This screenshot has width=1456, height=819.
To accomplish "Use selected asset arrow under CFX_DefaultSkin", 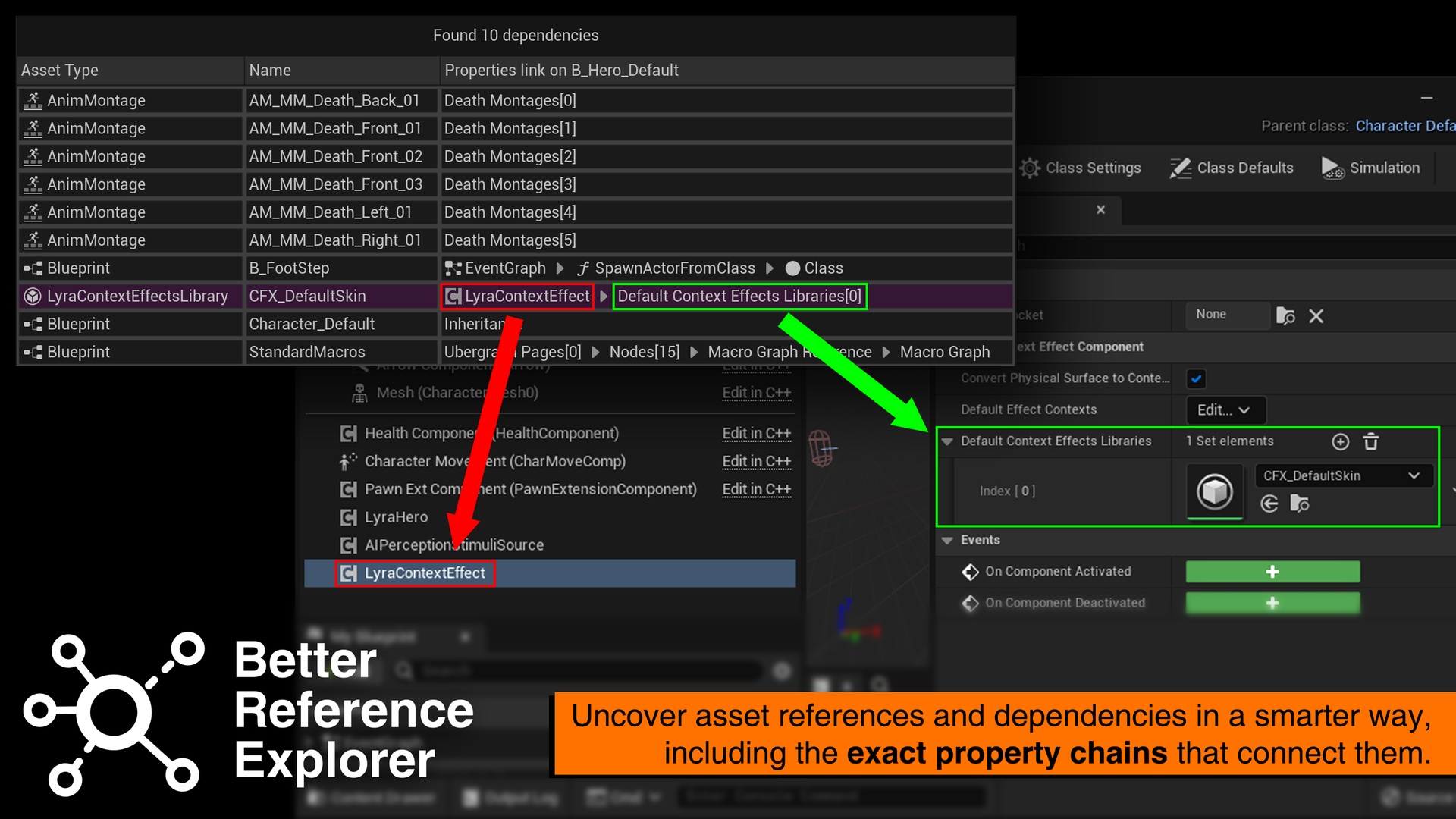I will (1269, 504).
